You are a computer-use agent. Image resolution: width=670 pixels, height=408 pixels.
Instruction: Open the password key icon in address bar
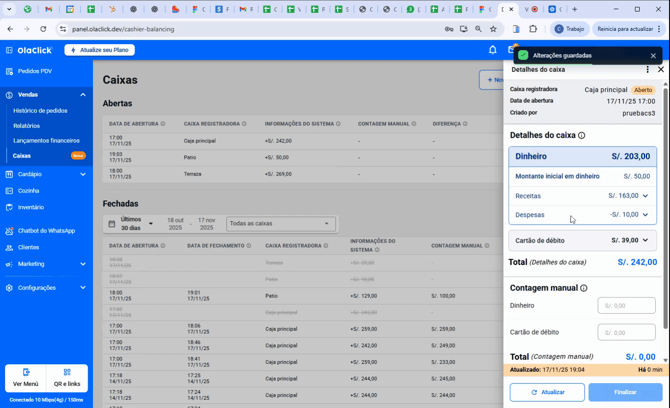449,29
